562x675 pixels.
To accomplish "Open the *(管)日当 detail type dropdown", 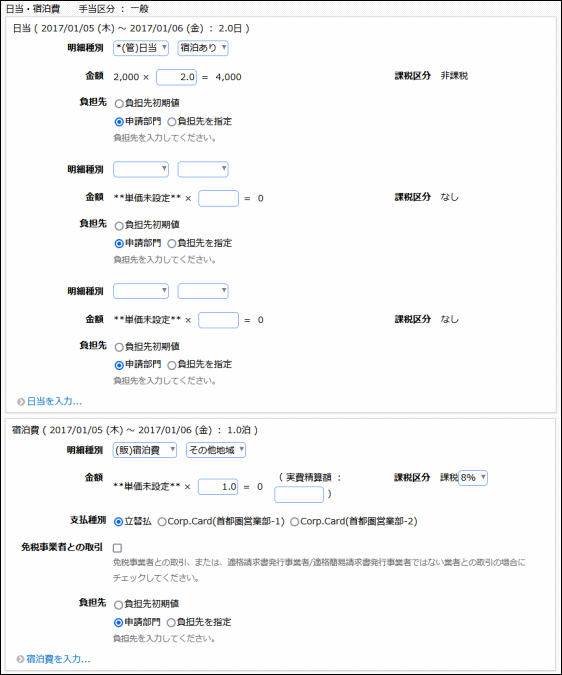I will [141, 48].
